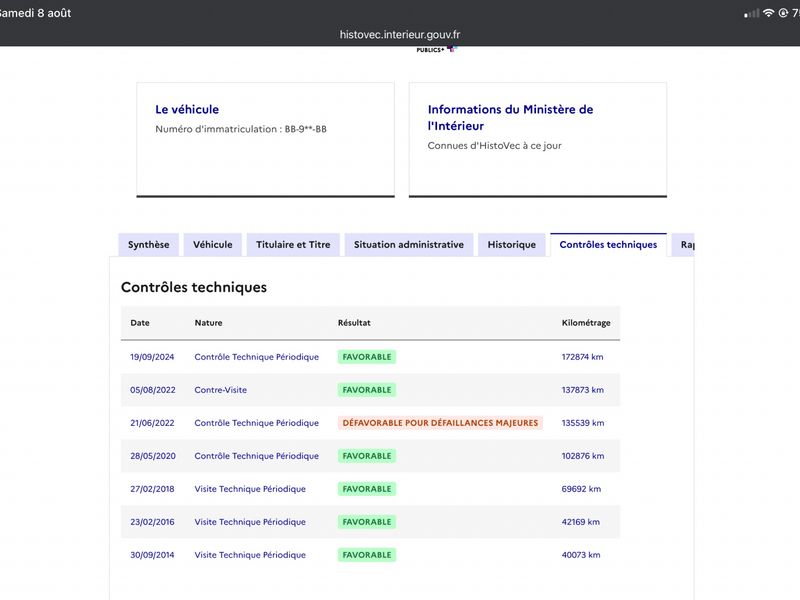
Task: Open the Titulaire et Titre tab
Action: pyautogui.click(x=293, y=245)
